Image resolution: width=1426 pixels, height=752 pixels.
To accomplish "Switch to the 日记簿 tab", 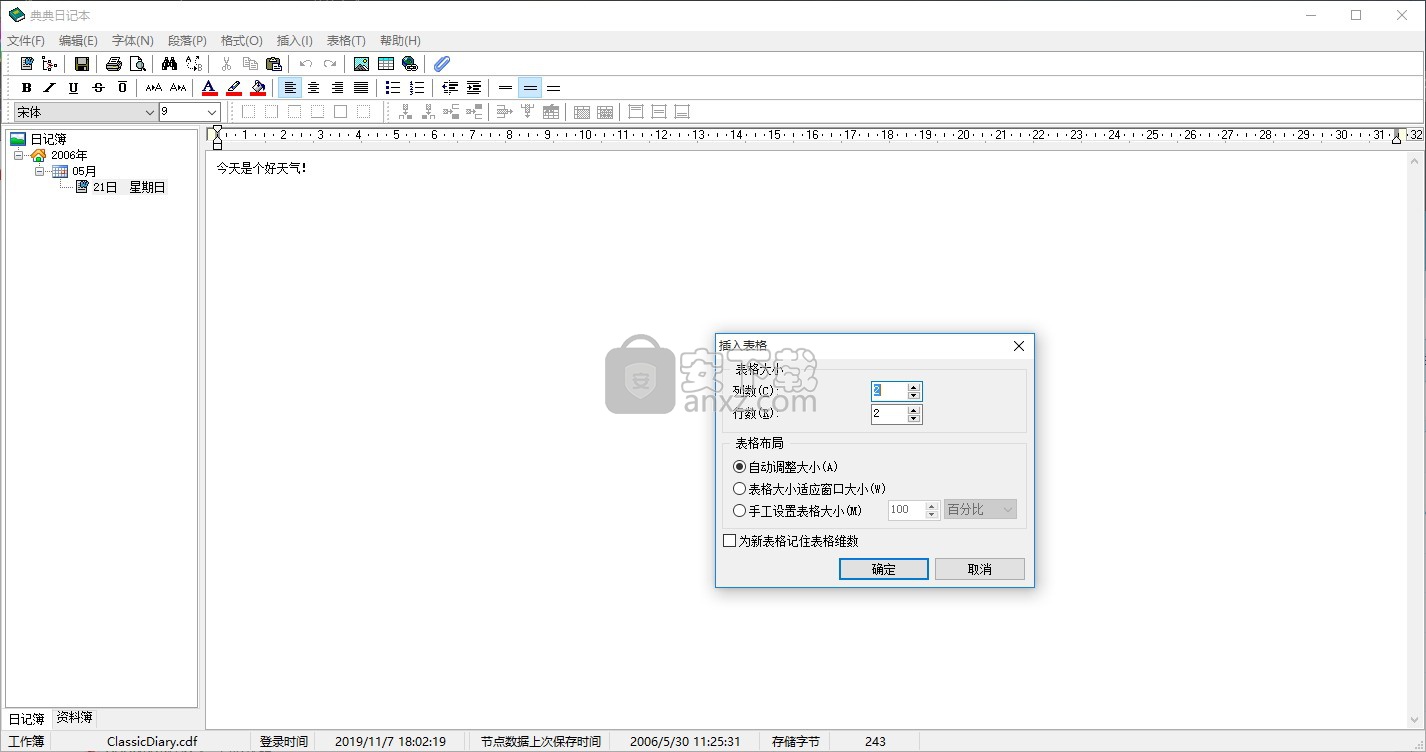I will (27, 718).
